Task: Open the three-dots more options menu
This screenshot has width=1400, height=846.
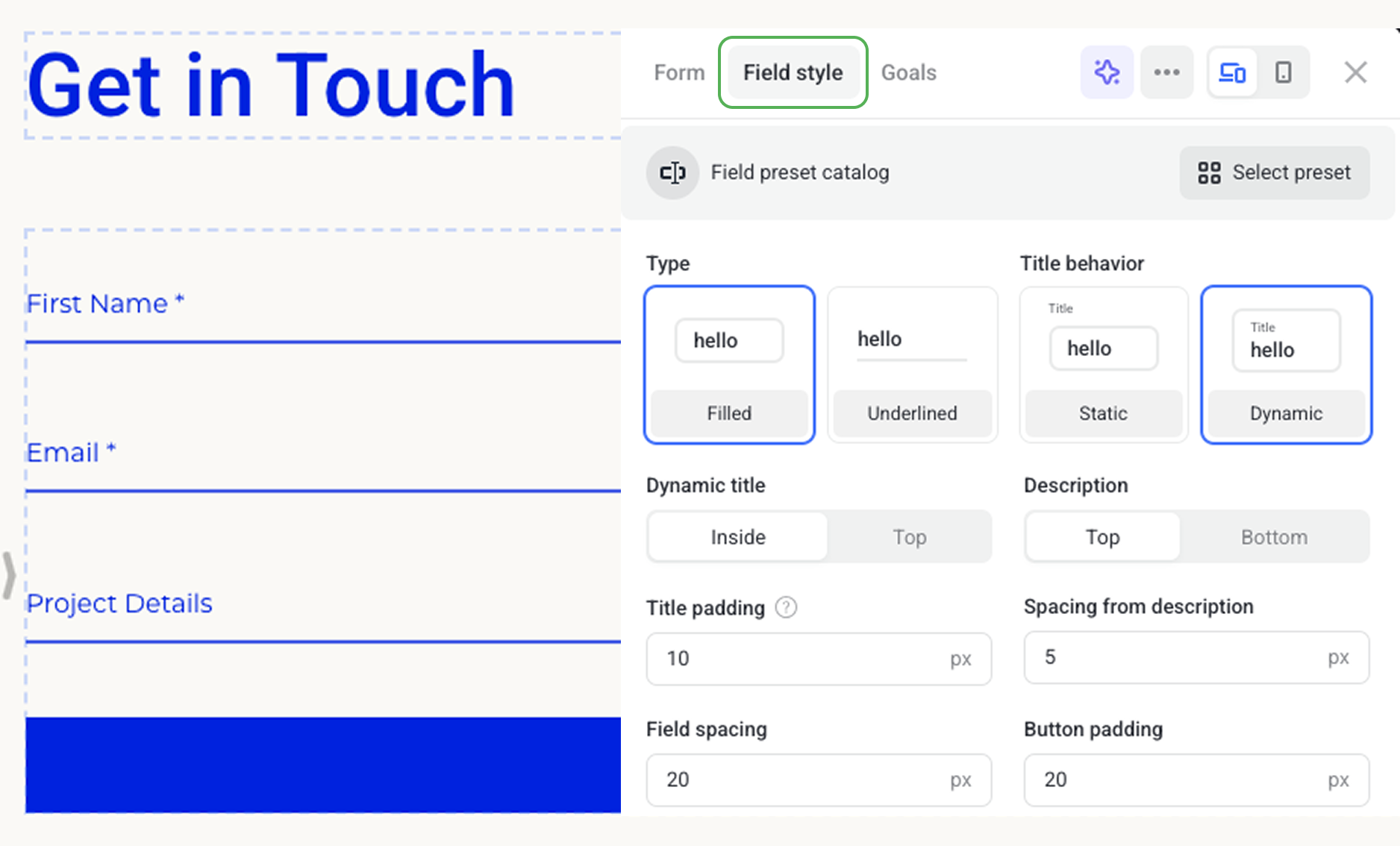Action: point(1166,72)
